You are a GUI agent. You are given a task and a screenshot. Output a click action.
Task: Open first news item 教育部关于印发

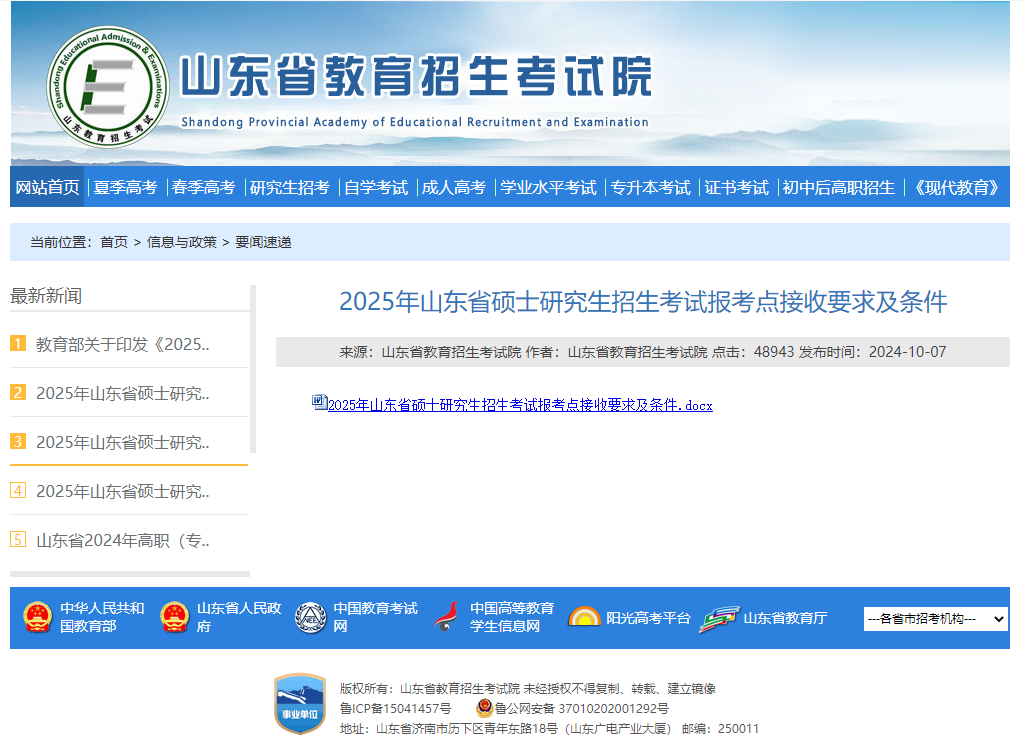coord(122,344)
